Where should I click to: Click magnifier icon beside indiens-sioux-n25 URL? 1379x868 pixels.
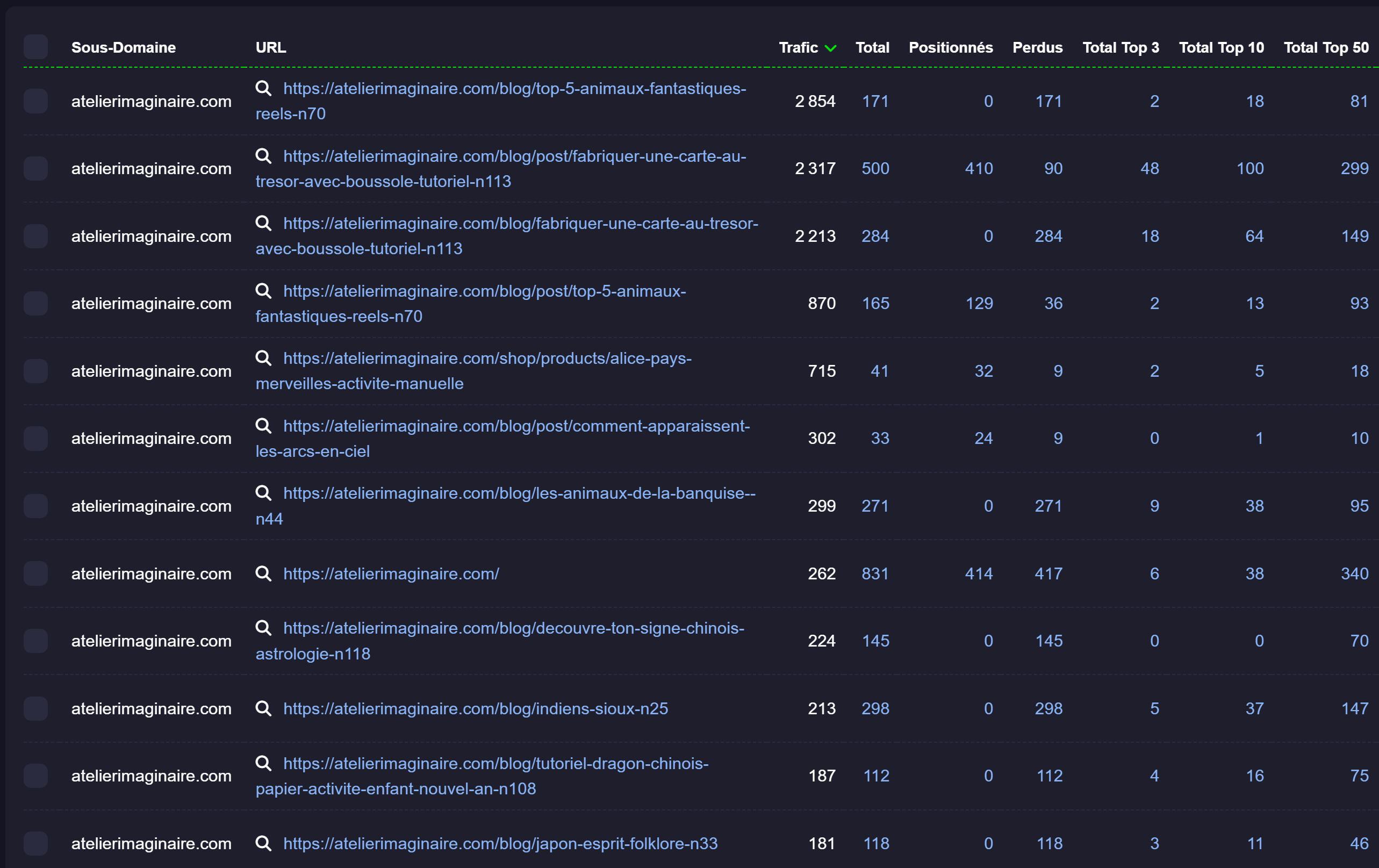263,708
